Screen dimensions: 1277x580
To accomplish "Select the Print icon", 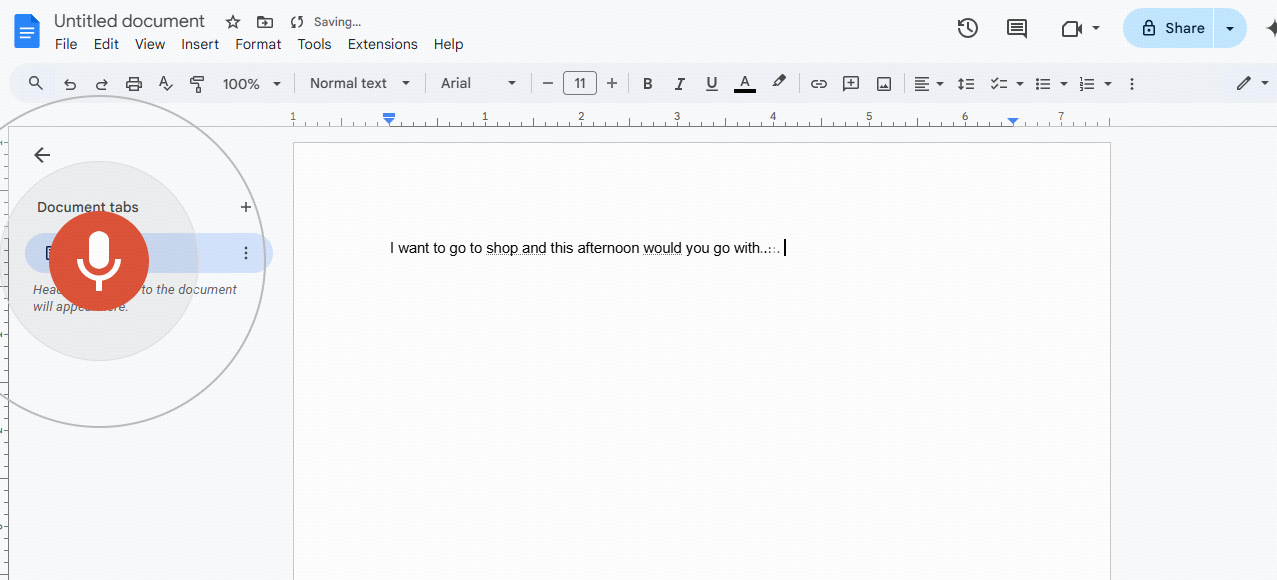I will [133, 83].
